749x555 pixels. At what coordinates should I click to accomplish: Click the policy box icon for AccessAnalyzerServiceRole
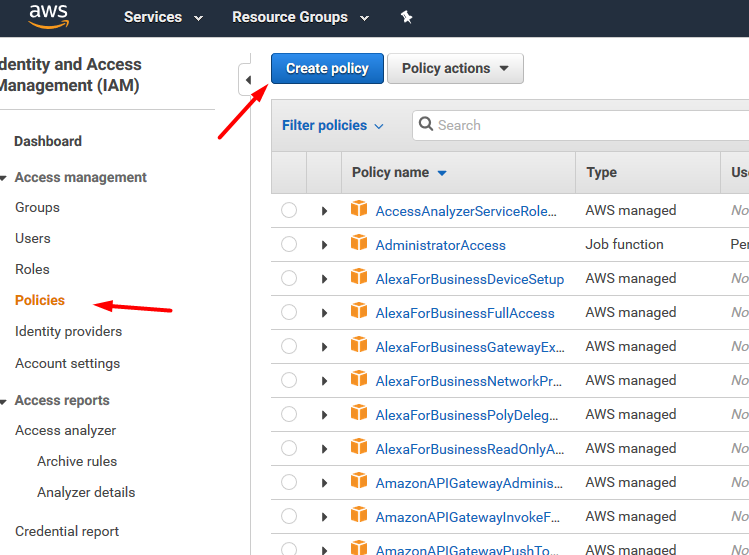coord(359,209)
